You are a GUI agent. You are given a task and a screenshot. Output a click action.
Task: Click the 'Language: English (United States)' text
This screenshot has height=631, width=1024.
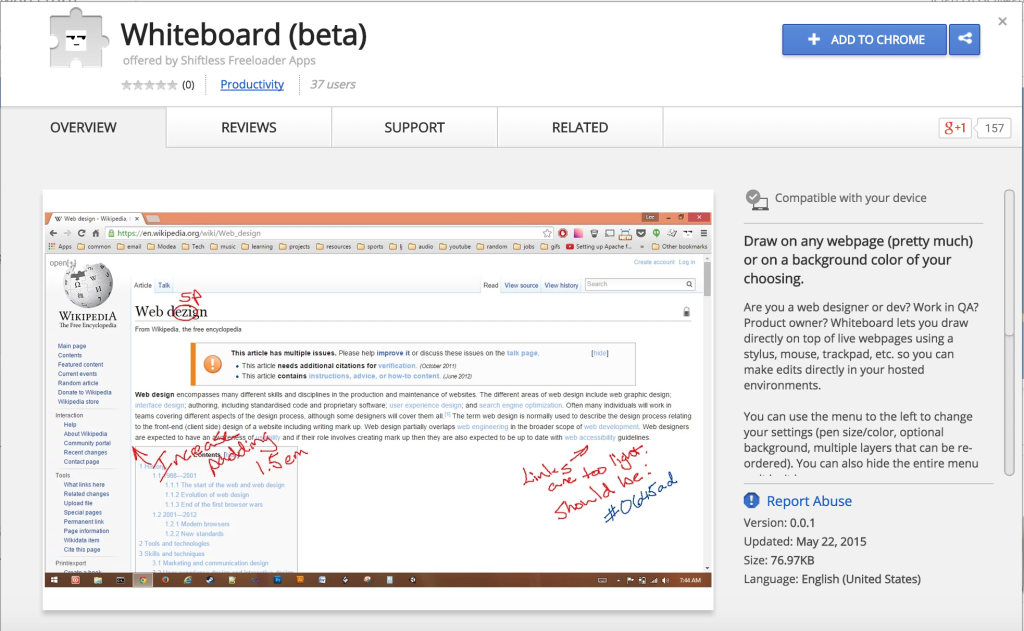point(832,579)
